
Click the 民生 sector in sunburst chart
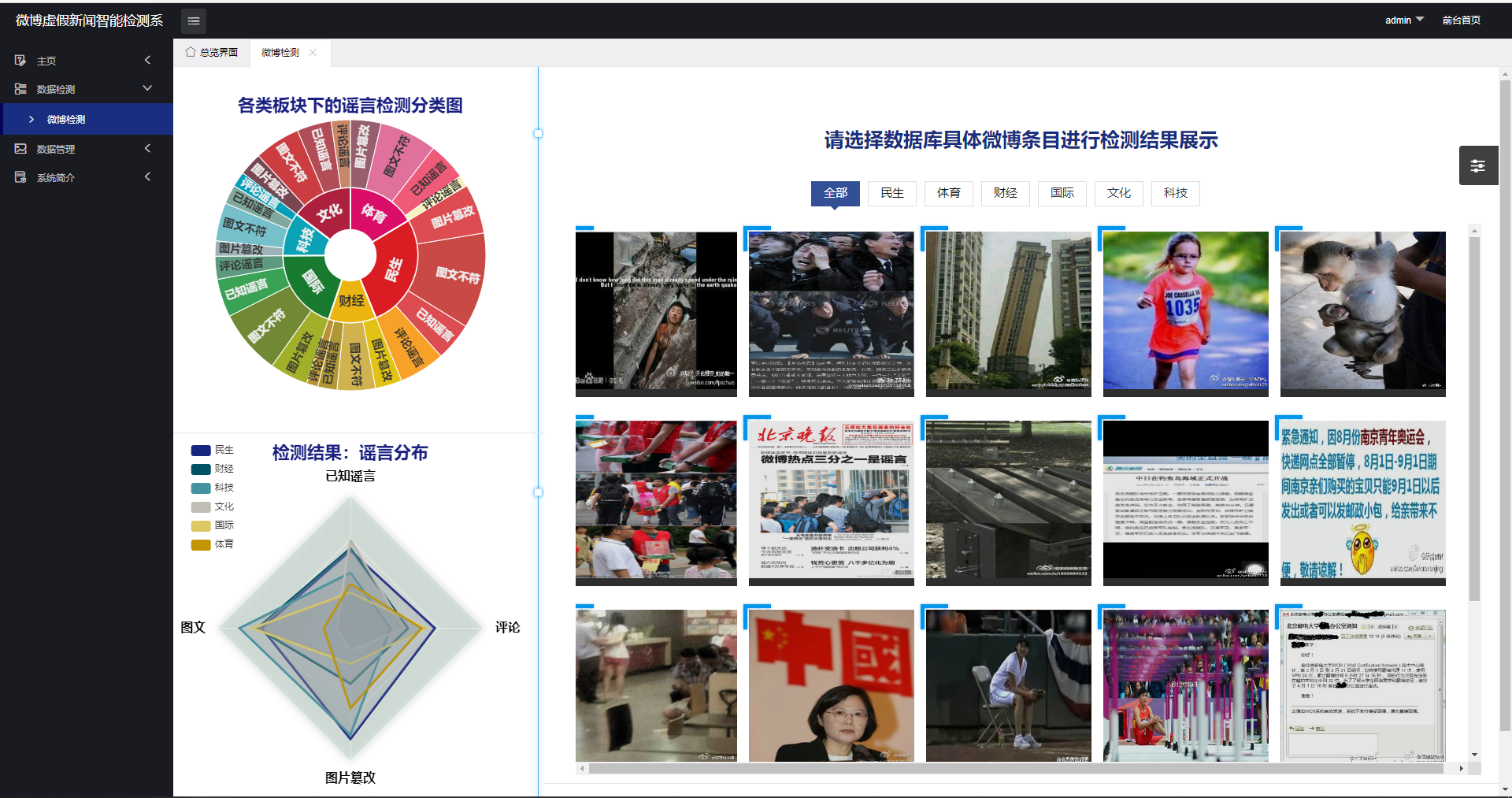(394, 270)
